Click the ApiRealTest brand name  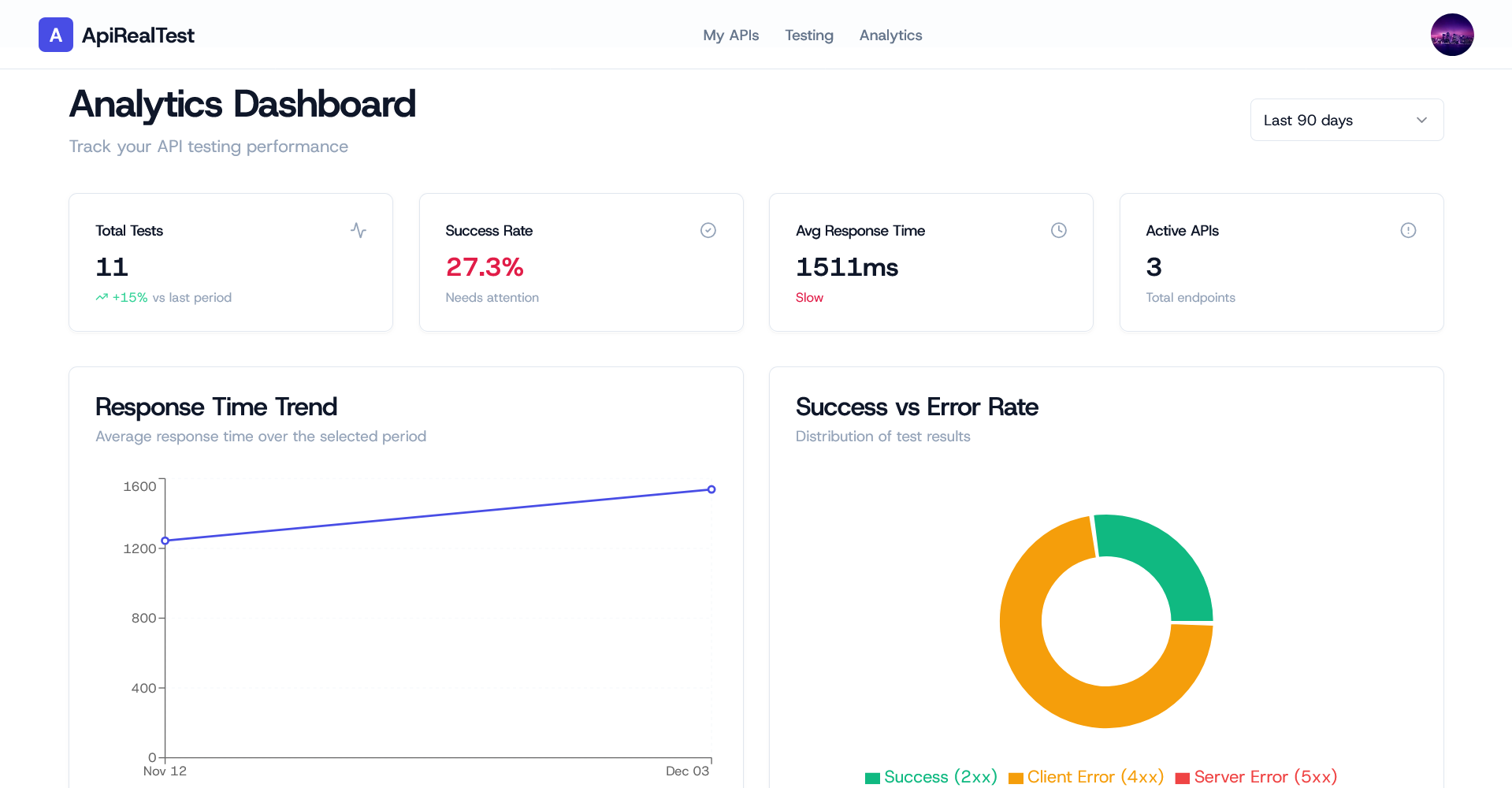[x=138, y=35]
